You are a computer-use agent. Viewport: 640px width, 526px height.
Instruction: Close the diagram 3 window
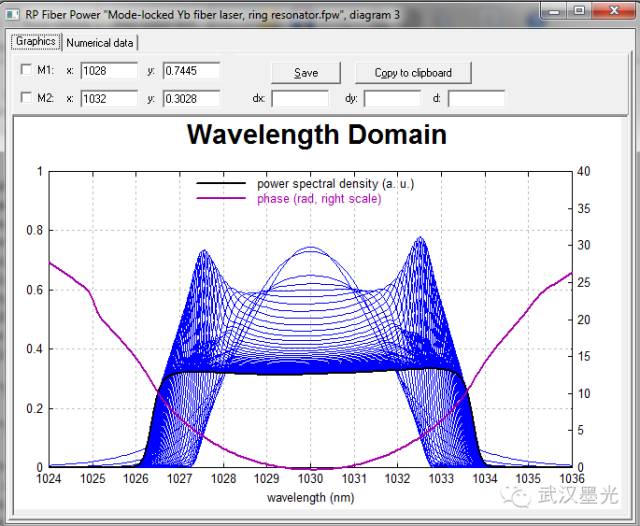point(614,11)
